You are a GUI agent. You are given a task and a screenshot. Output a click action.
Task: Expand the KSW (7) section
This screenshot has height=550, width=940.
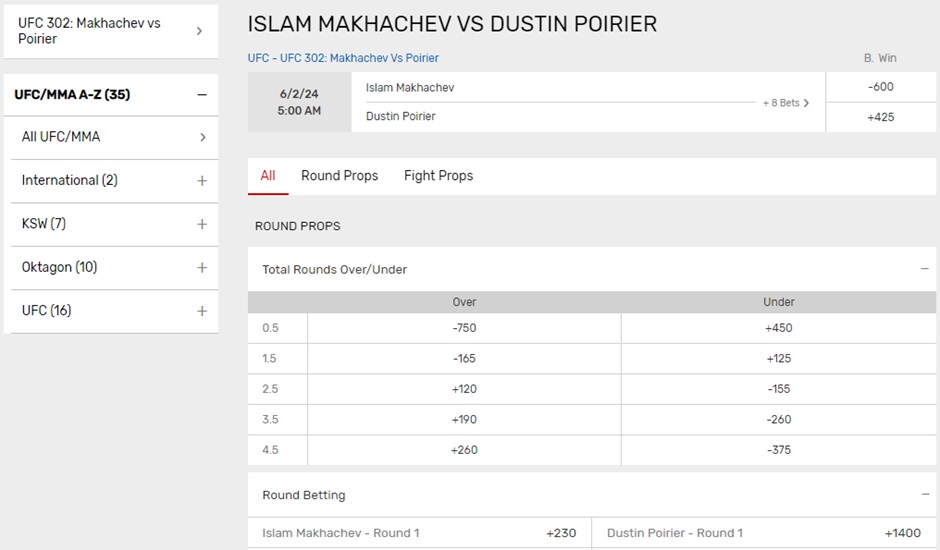[x=201, y=224]
